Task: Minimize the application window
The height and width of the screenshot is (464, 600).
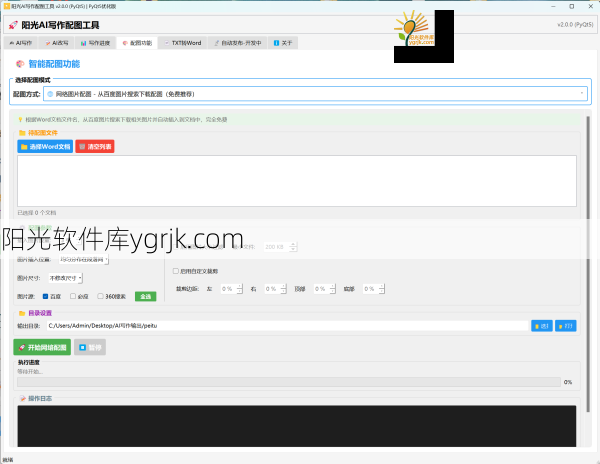Action: pyautogui.click(x=553, y=6)
